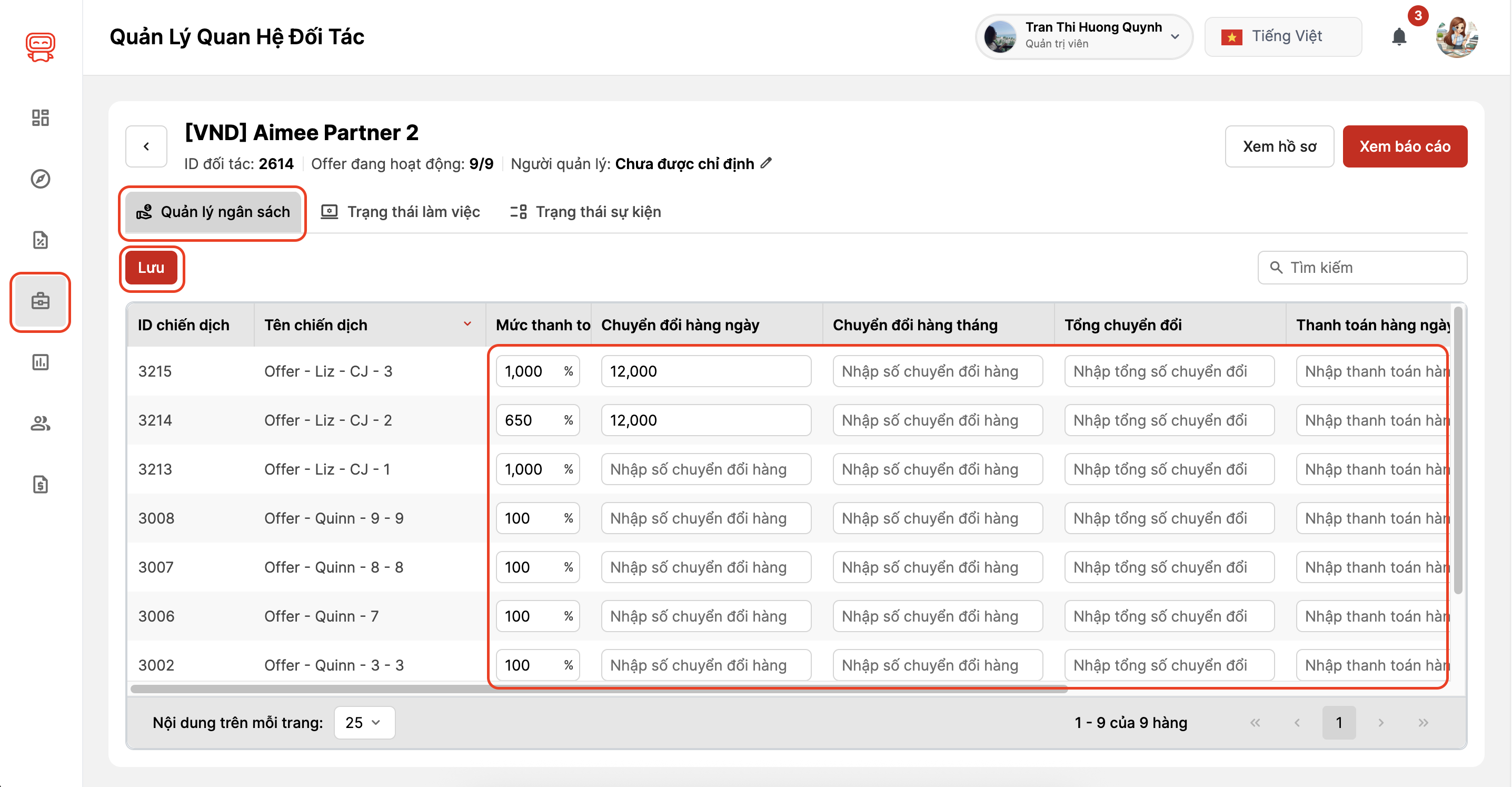This screenshot has width=1512, height=787.
Task: Select the briefcase partner management icon
Action: click(40, 301)
